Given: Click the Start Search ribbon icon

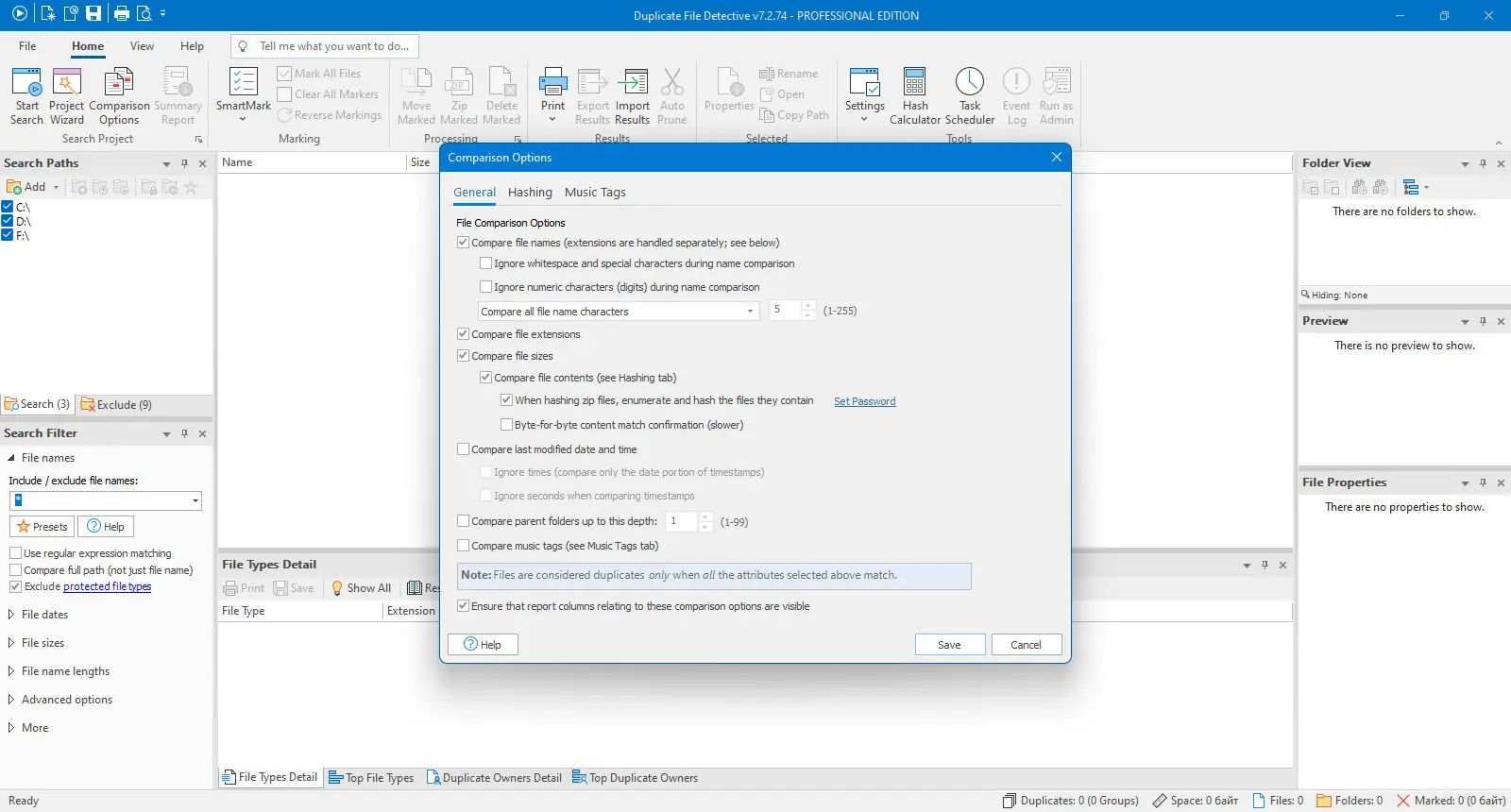Looking at the screenshot, I should [26, 95].
